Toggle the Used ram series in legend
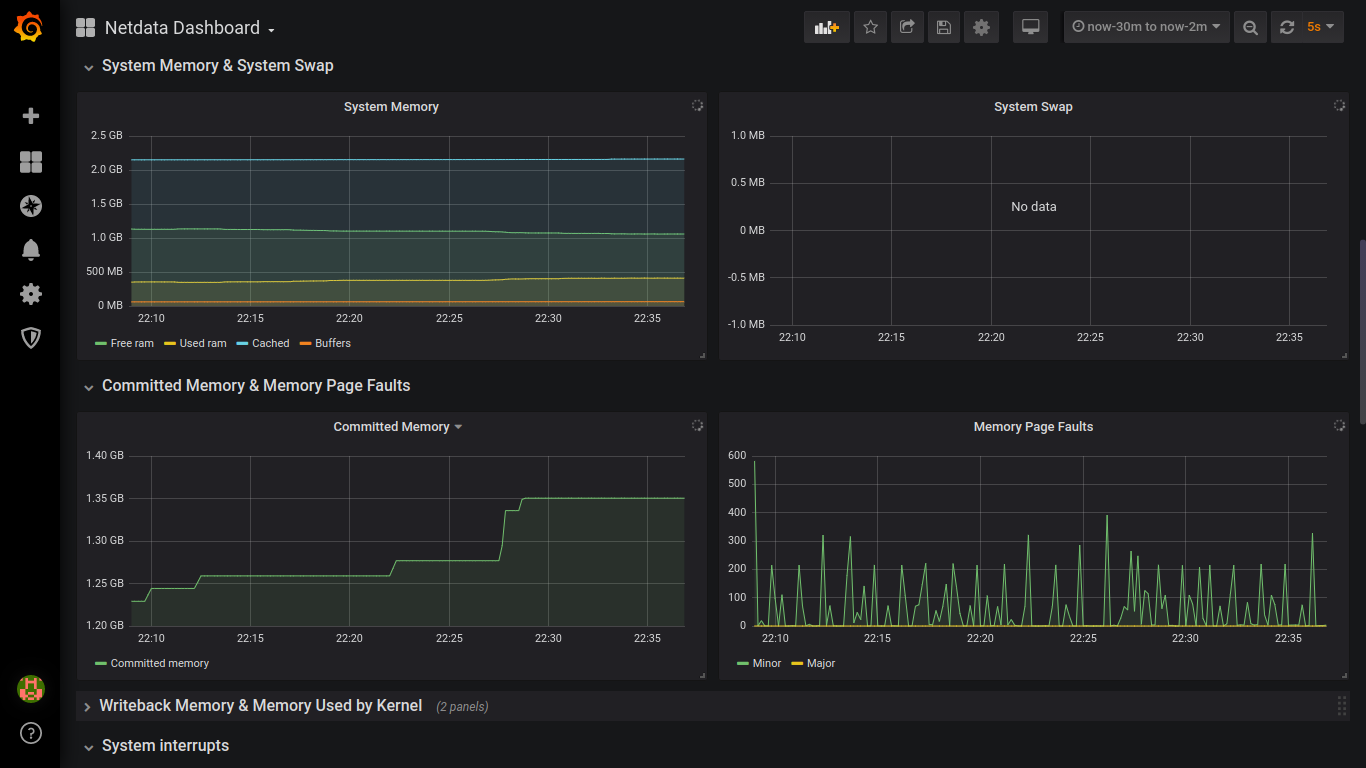Viewport: 1366px width, 768px height. (x=203, y=343)
